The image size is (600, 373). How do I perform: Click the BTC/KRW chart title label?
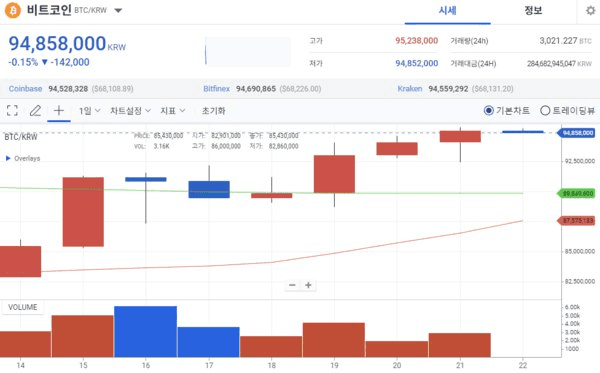click(x=21, y=137)
